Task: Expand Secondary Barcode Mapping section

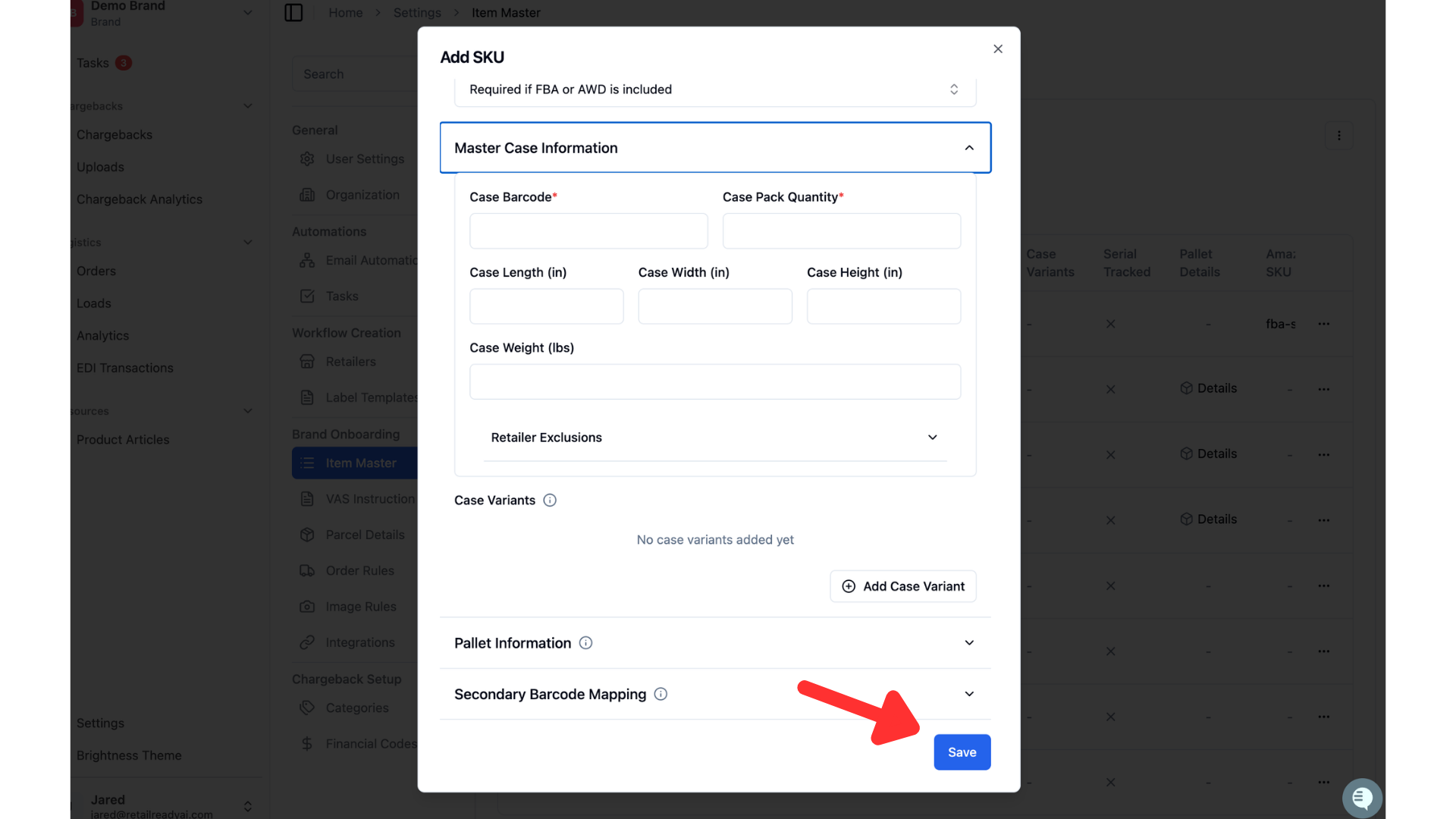Action: (x=715, y=694)
